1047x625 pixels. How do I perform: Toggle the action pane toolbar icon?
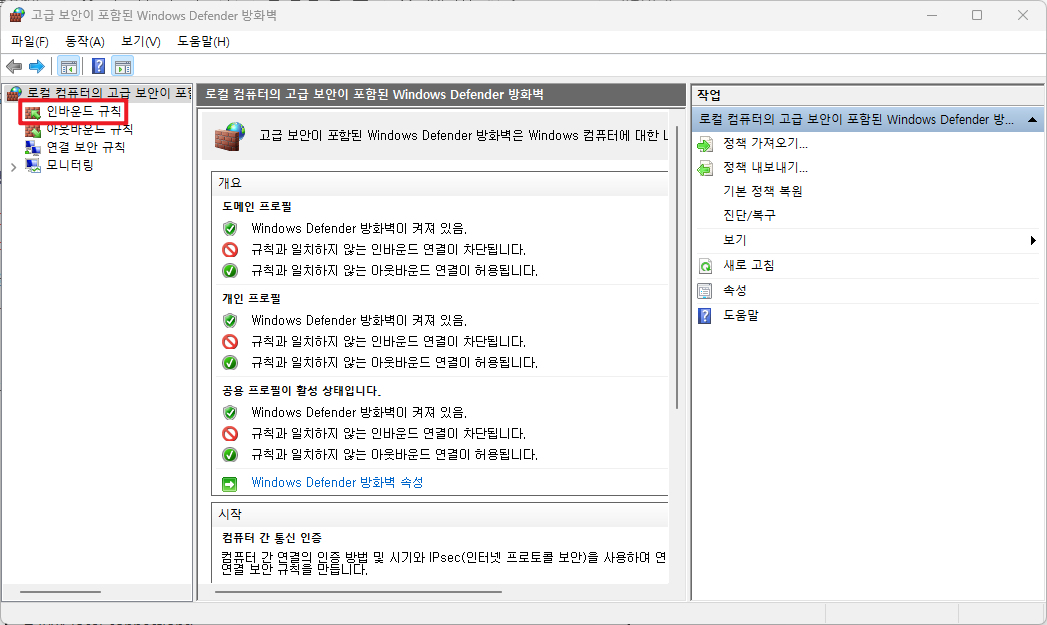123,66
